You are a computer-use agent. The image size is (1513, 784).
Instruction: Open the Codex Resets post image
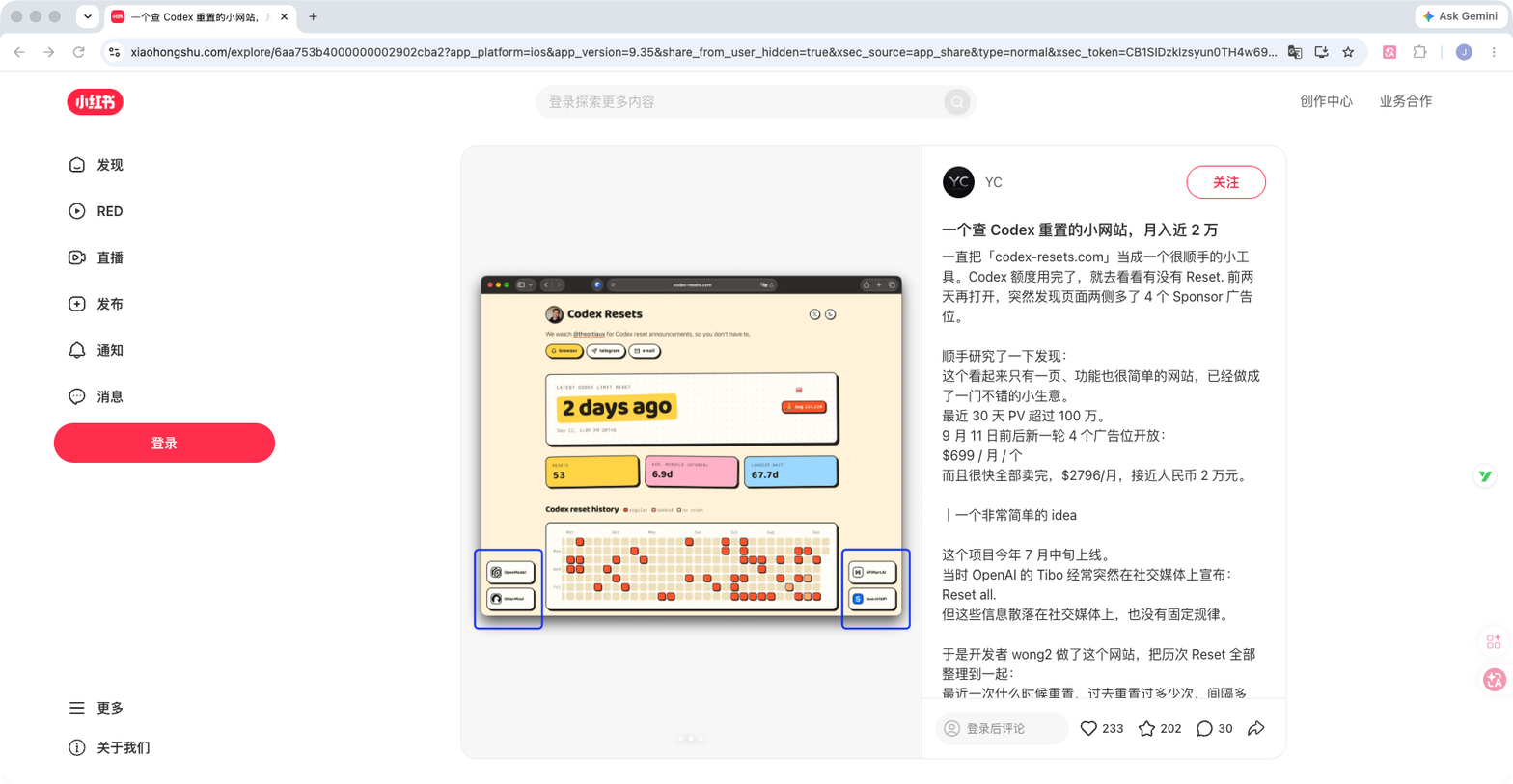pos(691,451)
